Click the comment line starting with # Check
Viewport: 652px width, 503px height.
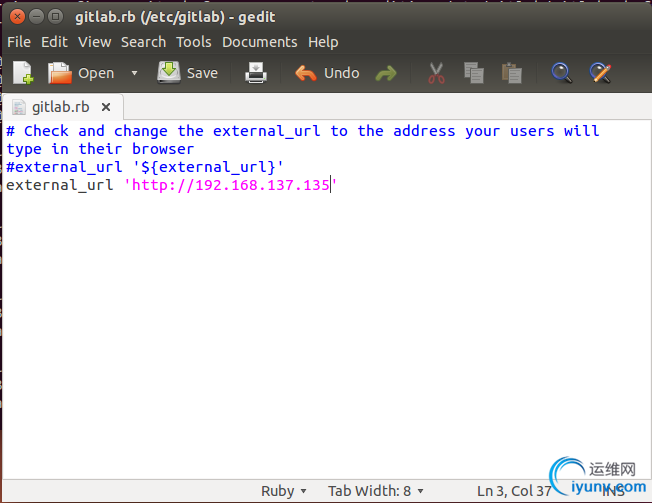303,131
